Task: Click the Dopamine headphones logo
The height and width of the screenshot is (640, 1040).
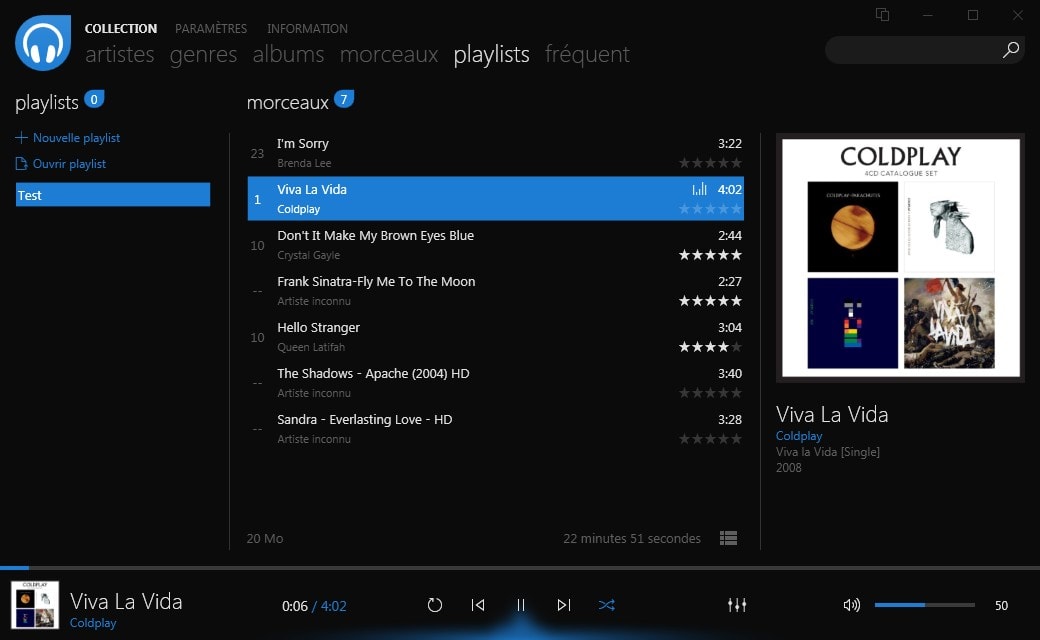Action: 43,42
